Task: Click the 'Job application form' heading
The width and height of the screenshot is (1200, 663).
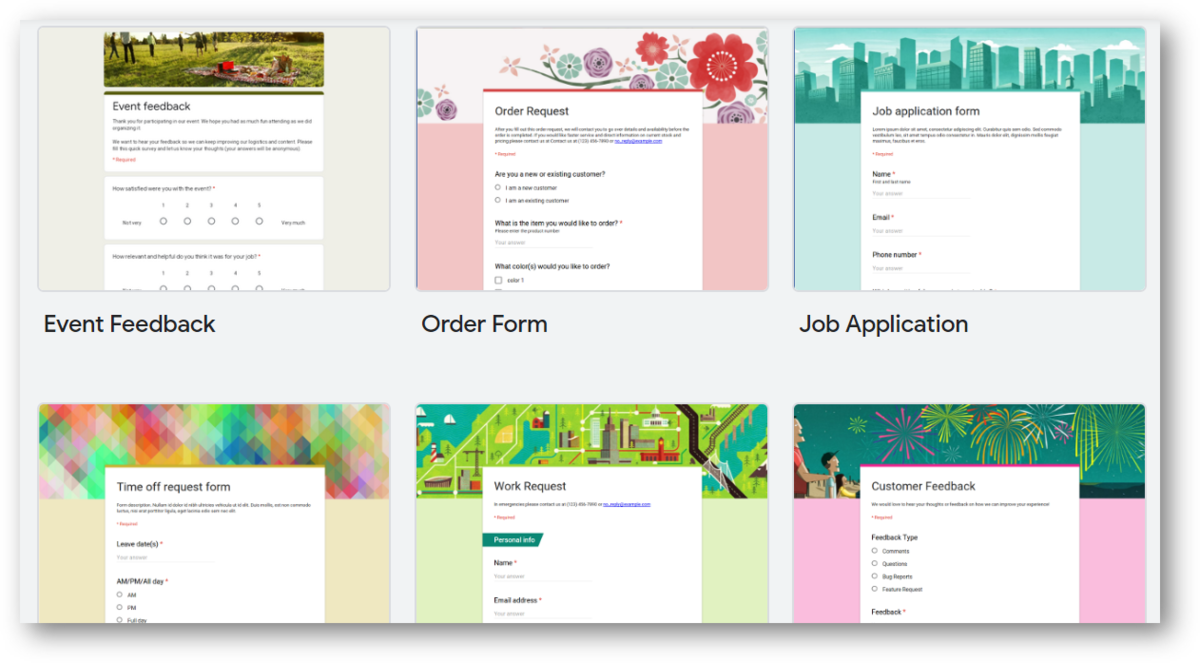Action: pos(926,111)
